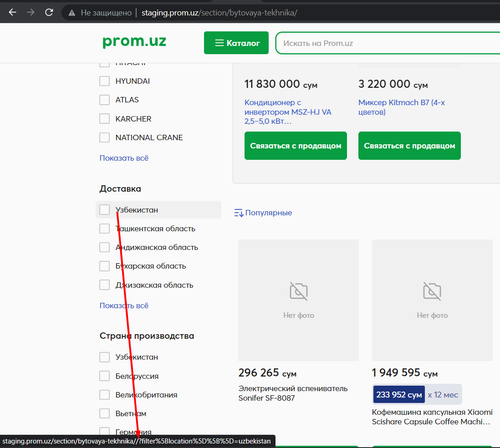Go back with browser back arrow

(12, 13)
